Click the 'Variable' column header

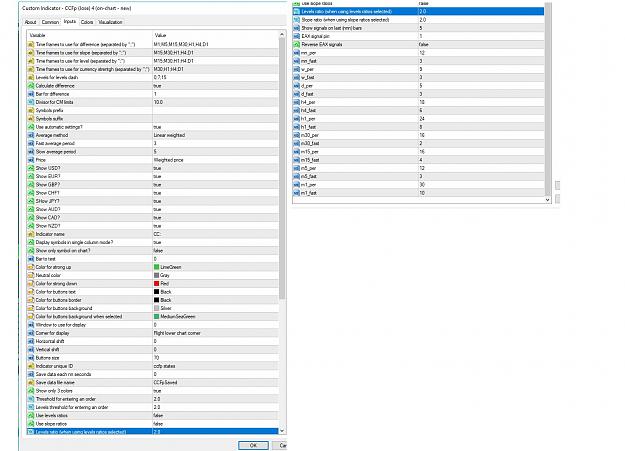[x=90, y=35]
